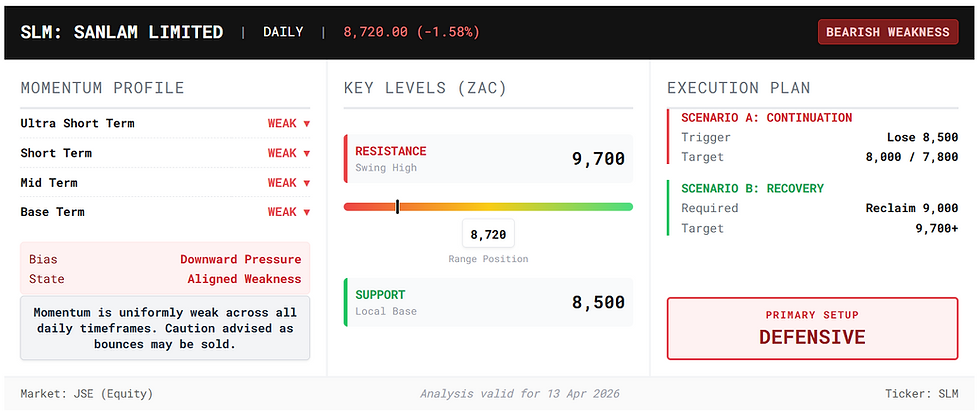Screen dimensions: 980x411
Task: Click the Key Levels (ZAC) header
Action: [425, 88]
